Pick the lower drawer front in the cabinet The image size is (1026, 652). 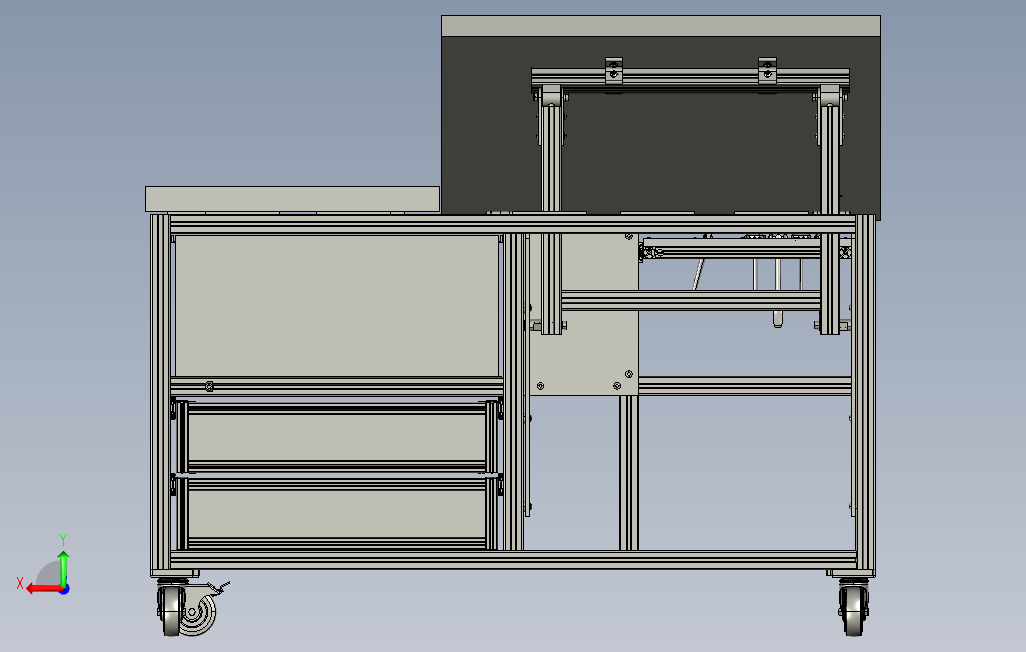point(337,513)
